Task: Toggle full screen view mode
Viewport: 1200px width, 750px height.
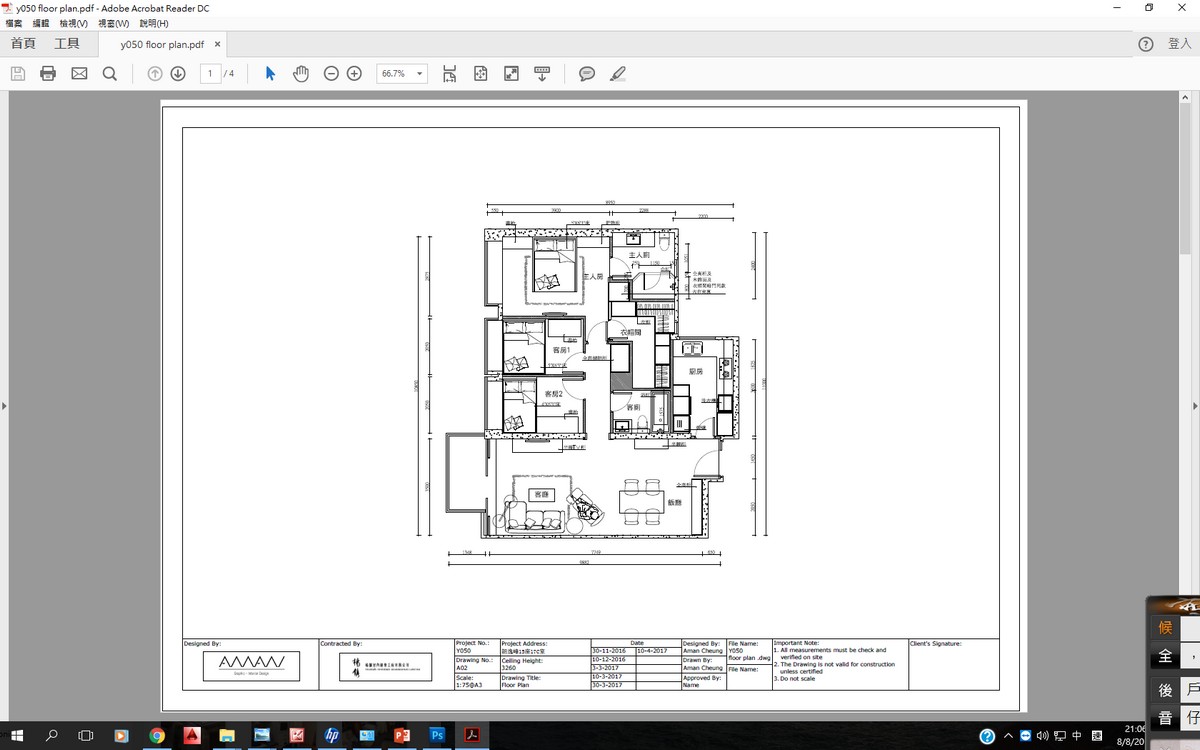Action: point(511,73)
